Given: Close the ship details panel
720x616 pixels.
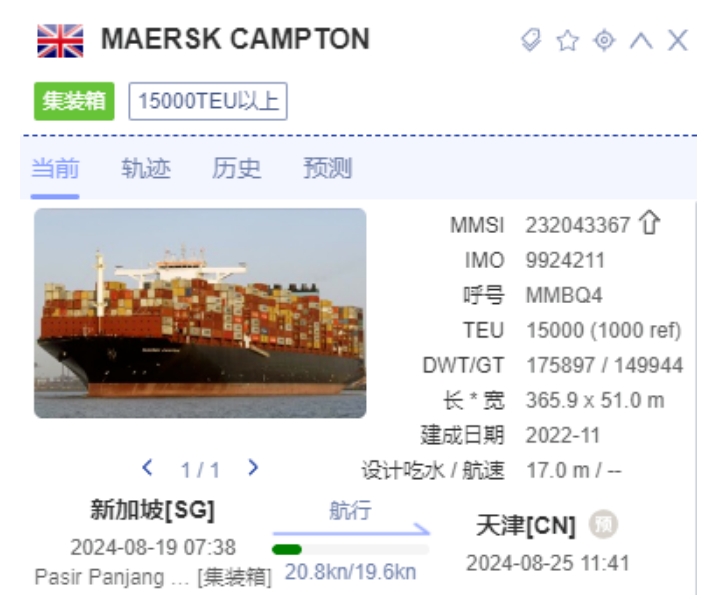Looking at the screenshot, I should click(x=678, y=40).
